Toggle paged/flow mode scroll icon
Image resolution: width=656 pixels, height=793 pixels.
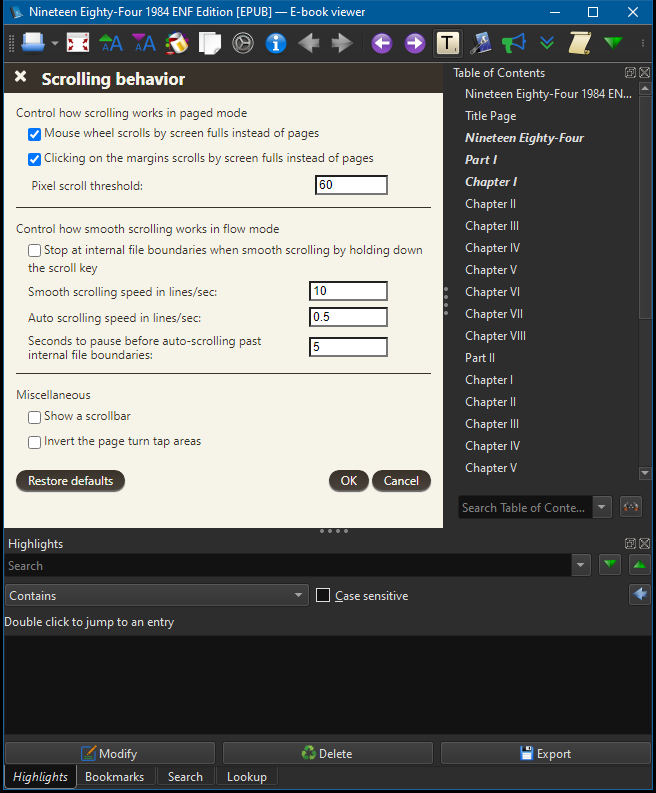tap(580, 42)
